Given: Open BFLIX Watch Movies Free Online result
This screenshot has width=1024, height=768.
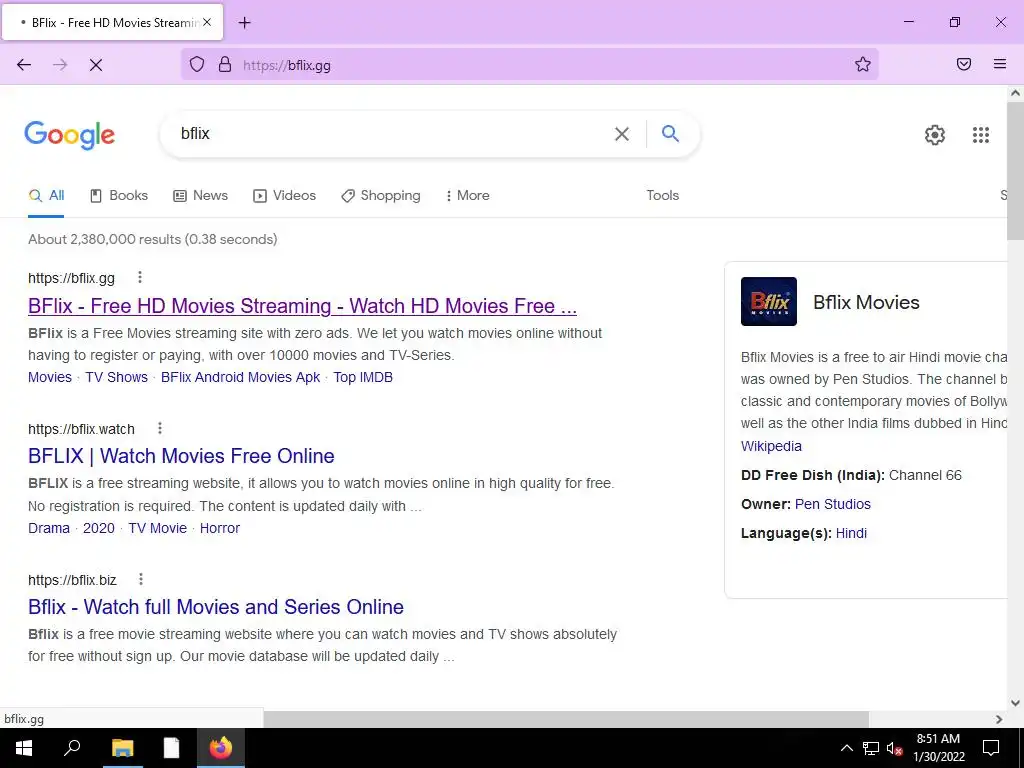Looking at the screenshot, I should (x=181, y=456).
